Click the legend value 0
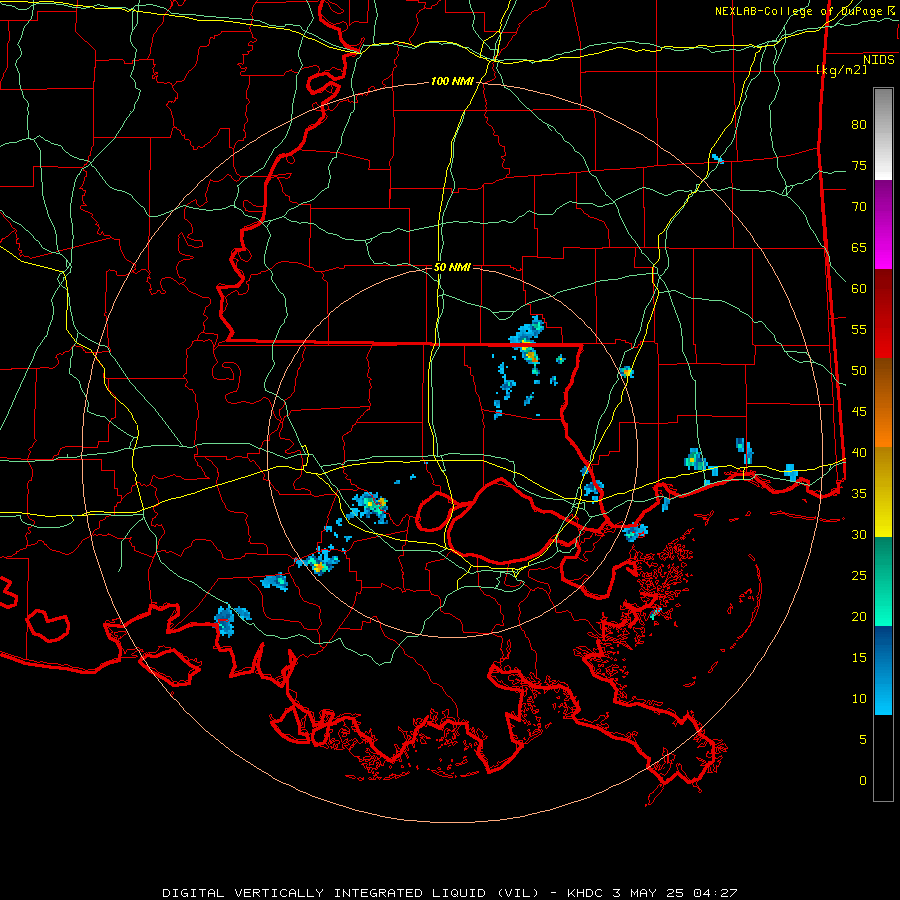Viewport: 900px width, 900px height. tap(863, 781)
